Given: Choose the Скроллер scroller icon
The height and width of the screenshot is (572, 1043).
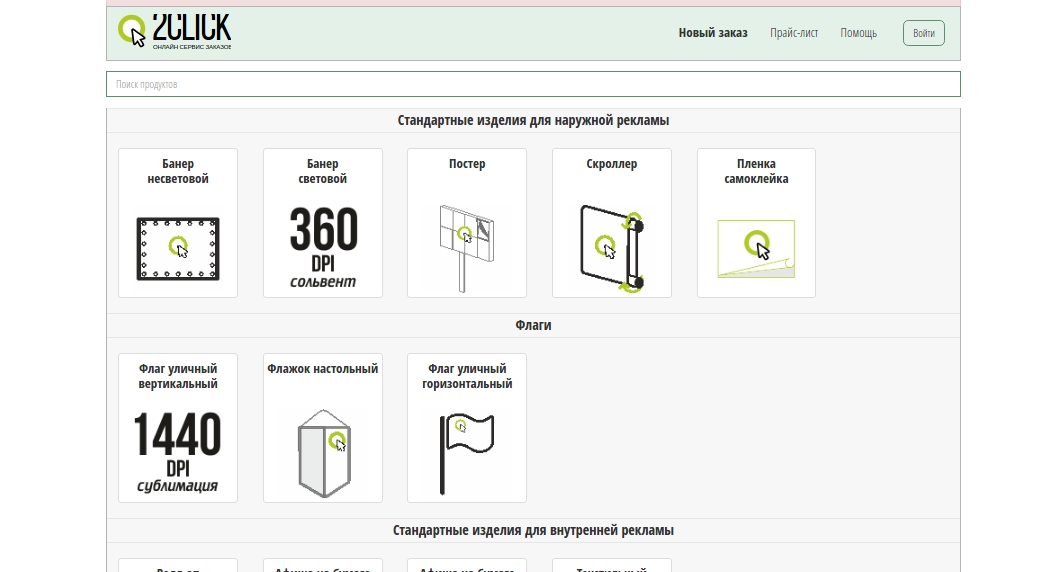Looking at the screenshot, I should (x=612, y=249).
